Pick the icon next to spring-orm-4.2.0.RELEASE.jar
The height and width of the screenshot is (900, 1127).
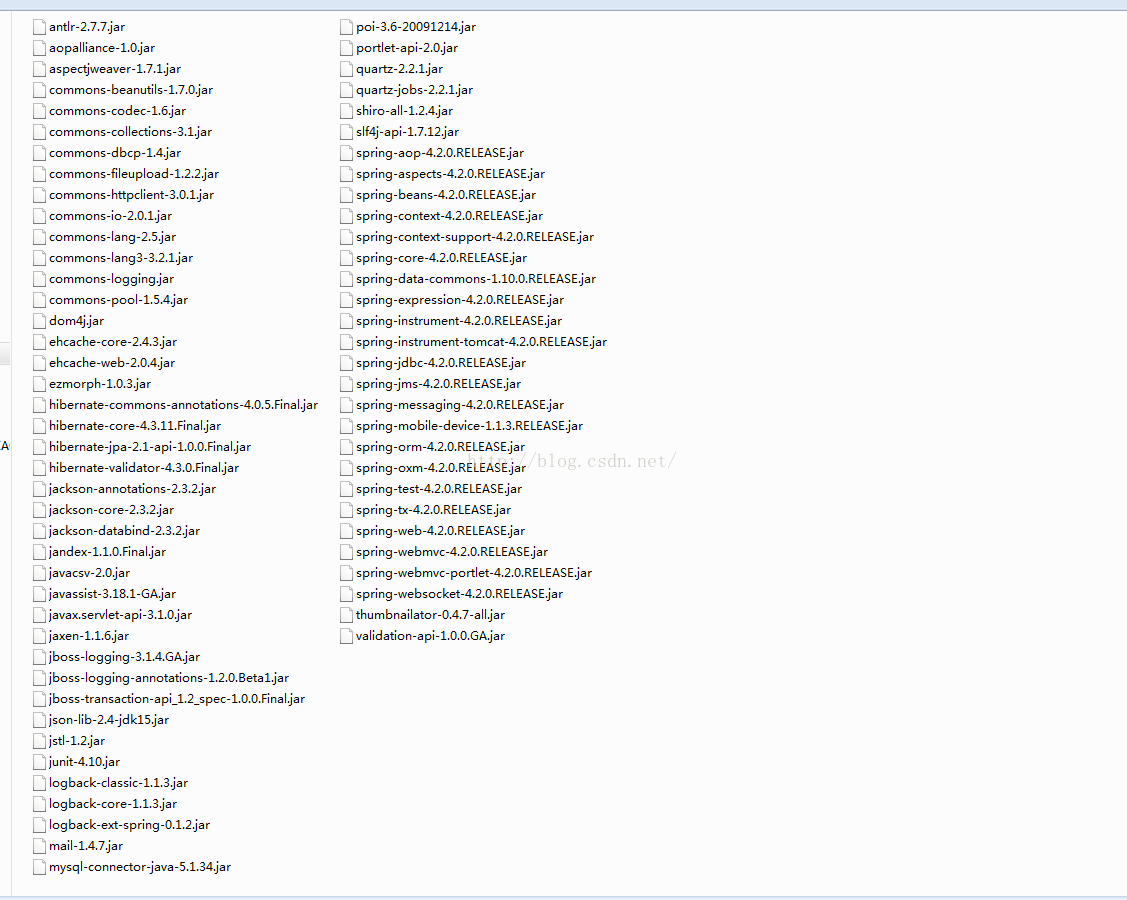click(x=346, y=447)
